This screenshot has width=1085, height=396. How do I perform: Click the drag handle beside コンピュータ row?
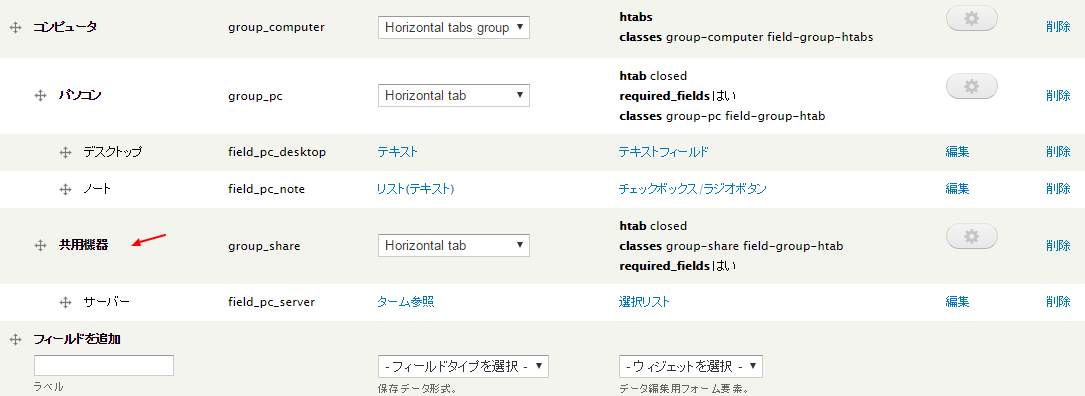[x=15, y=27]
